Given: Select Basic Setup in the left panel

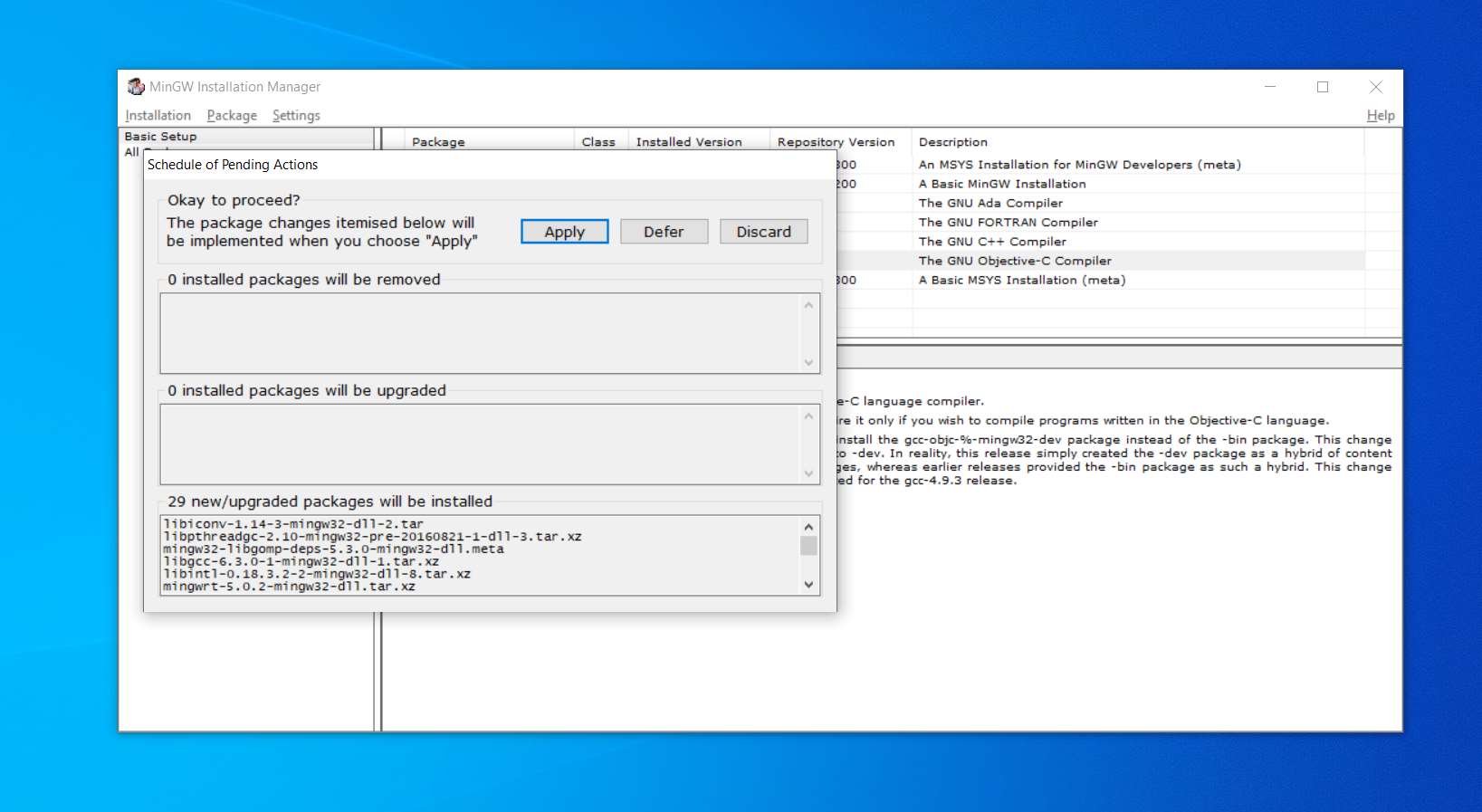Looking at the screenshot, I should (161, 137).
